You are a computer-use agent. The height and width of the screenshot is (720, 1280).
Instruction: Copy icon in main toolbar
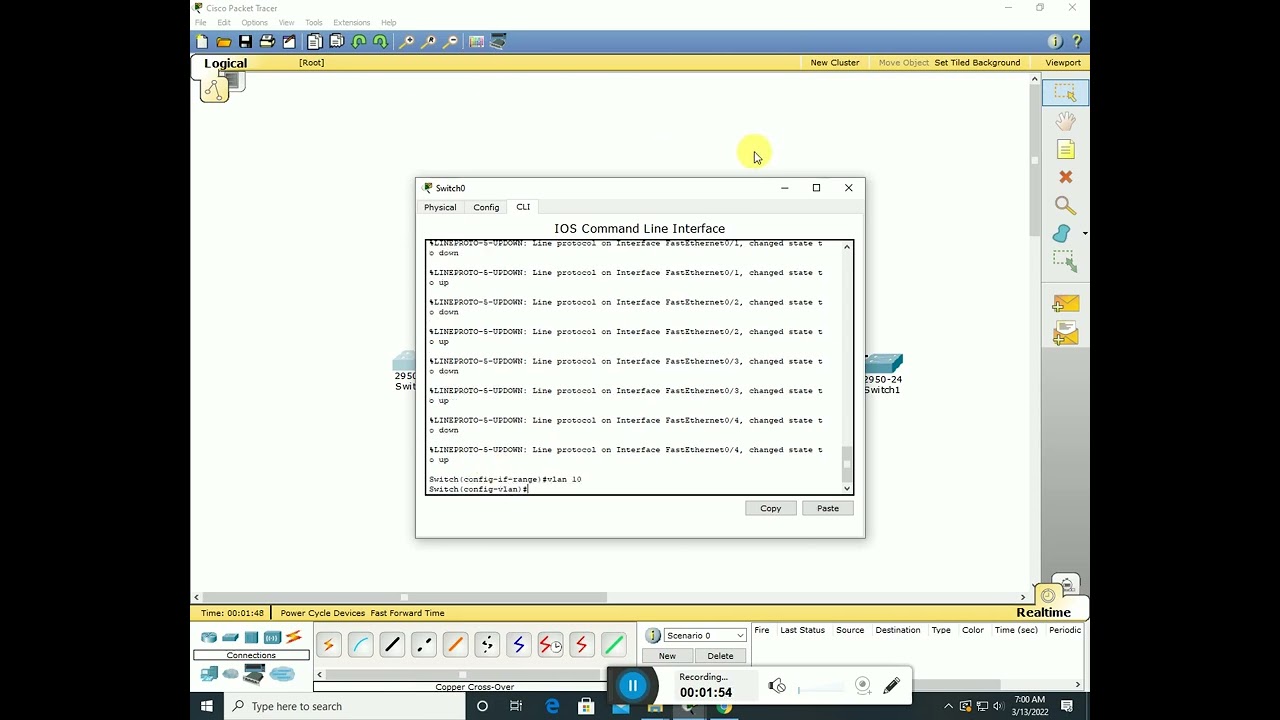pyautogui.click(x=315, y=42)
